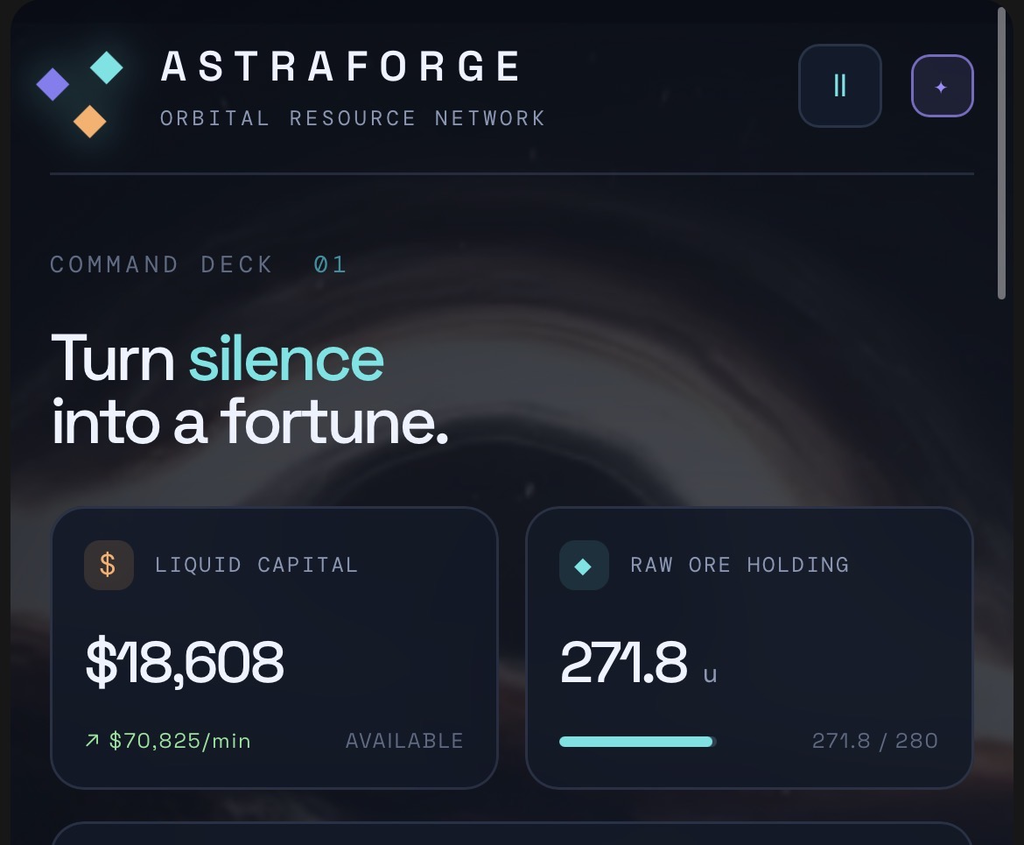This screenshot has height=845, width=1024.
Task: Click the $18,608 capital value
Action: point(185,662)
